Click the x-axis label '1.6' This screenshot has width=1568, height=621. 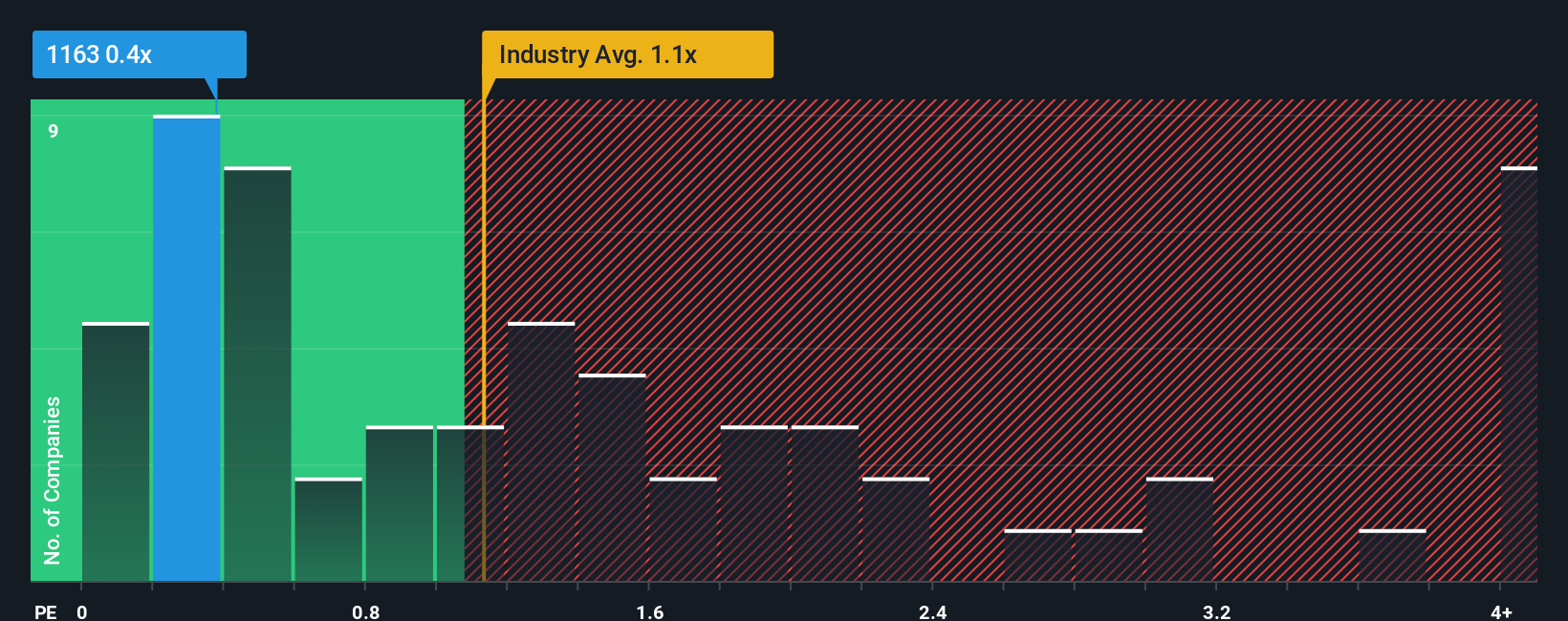point(649,611)
